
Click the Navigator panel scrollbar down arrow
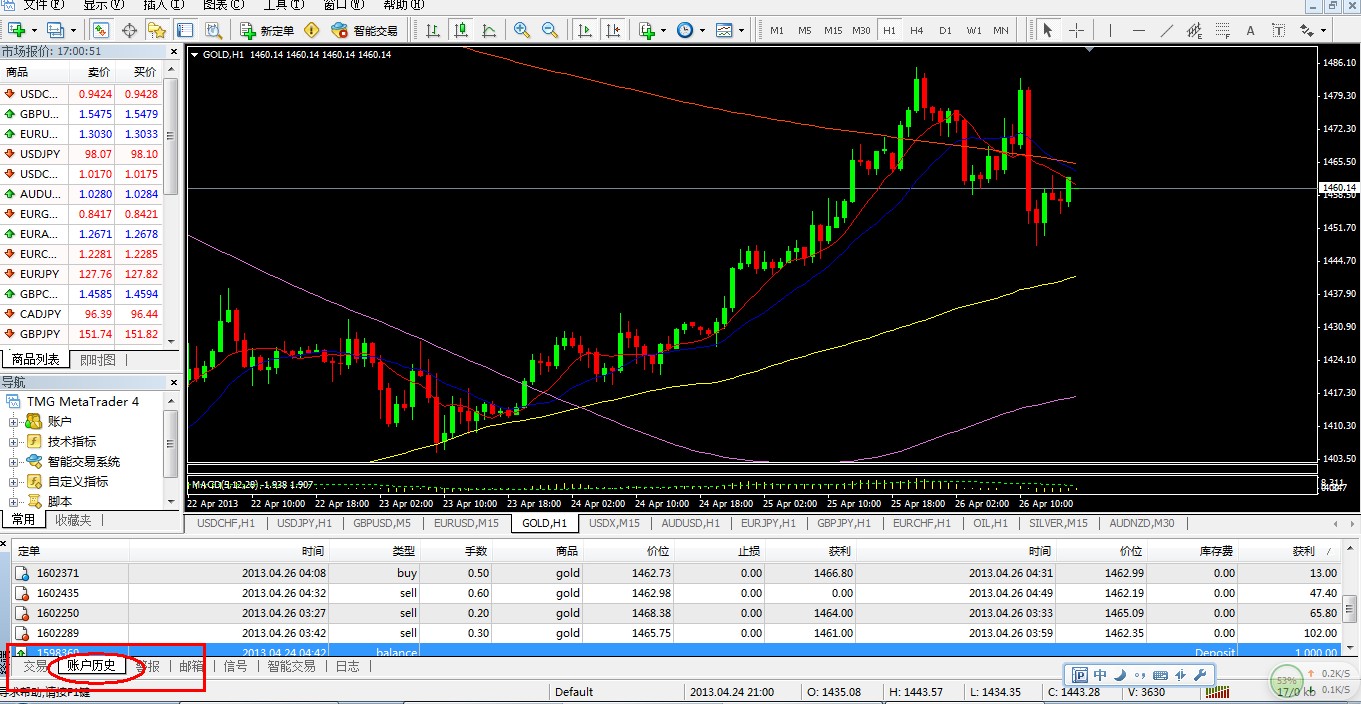pos(172,501)
